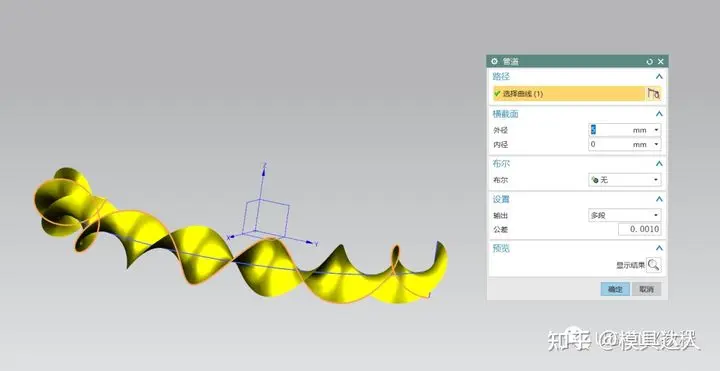Collapse the 布尔 section

click(659, 163)
